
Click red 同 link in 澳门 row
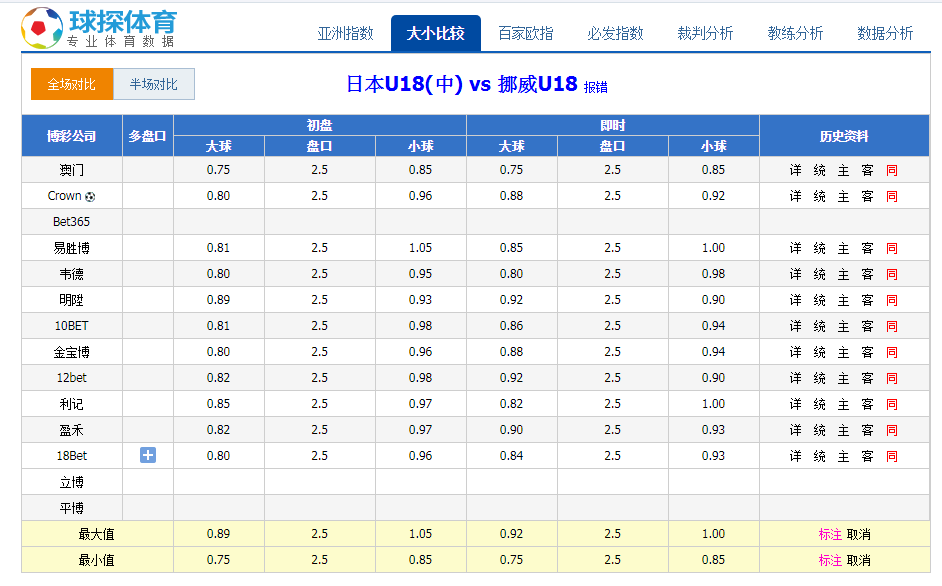click(892, 170)
